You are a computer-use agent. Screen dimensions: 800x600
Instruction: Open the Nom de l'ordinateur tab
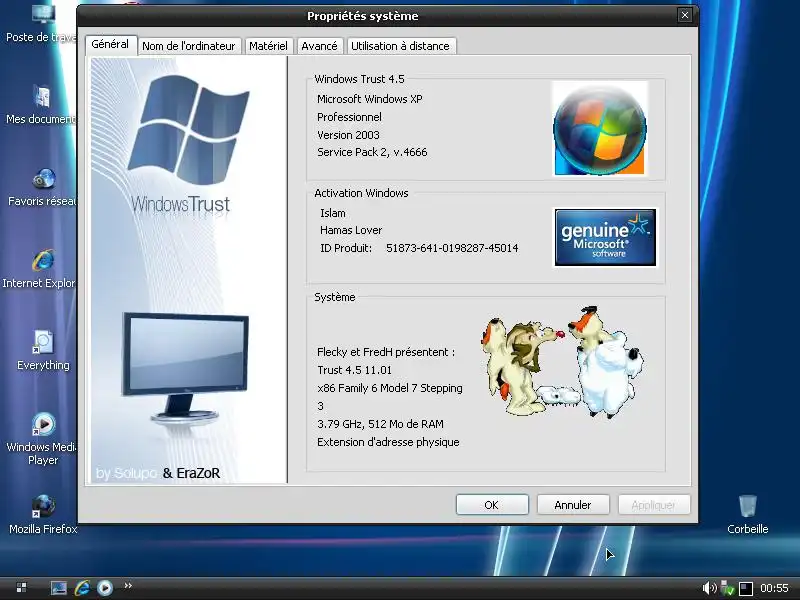(189, 46)
